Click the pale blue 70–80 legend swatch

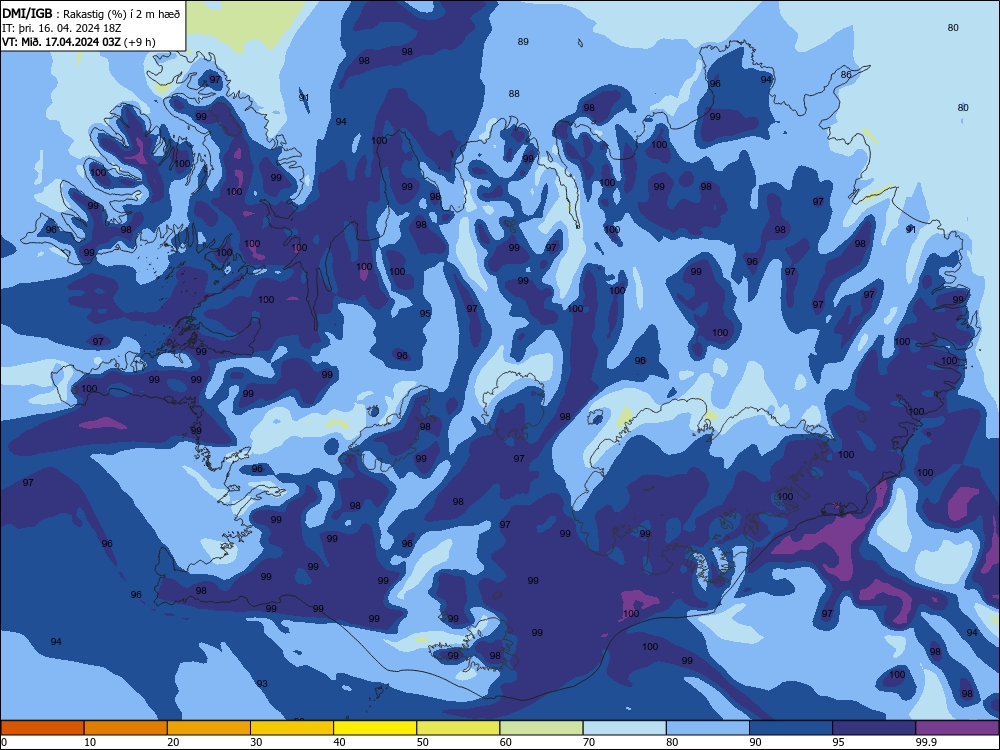coord(624,728)
